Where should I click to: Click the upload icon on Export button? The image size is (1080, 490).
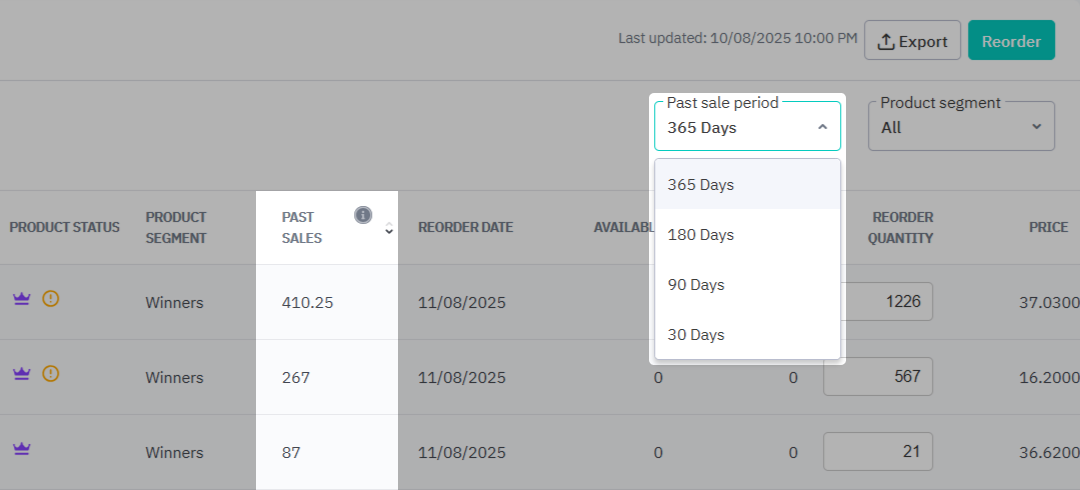(885, 42)
